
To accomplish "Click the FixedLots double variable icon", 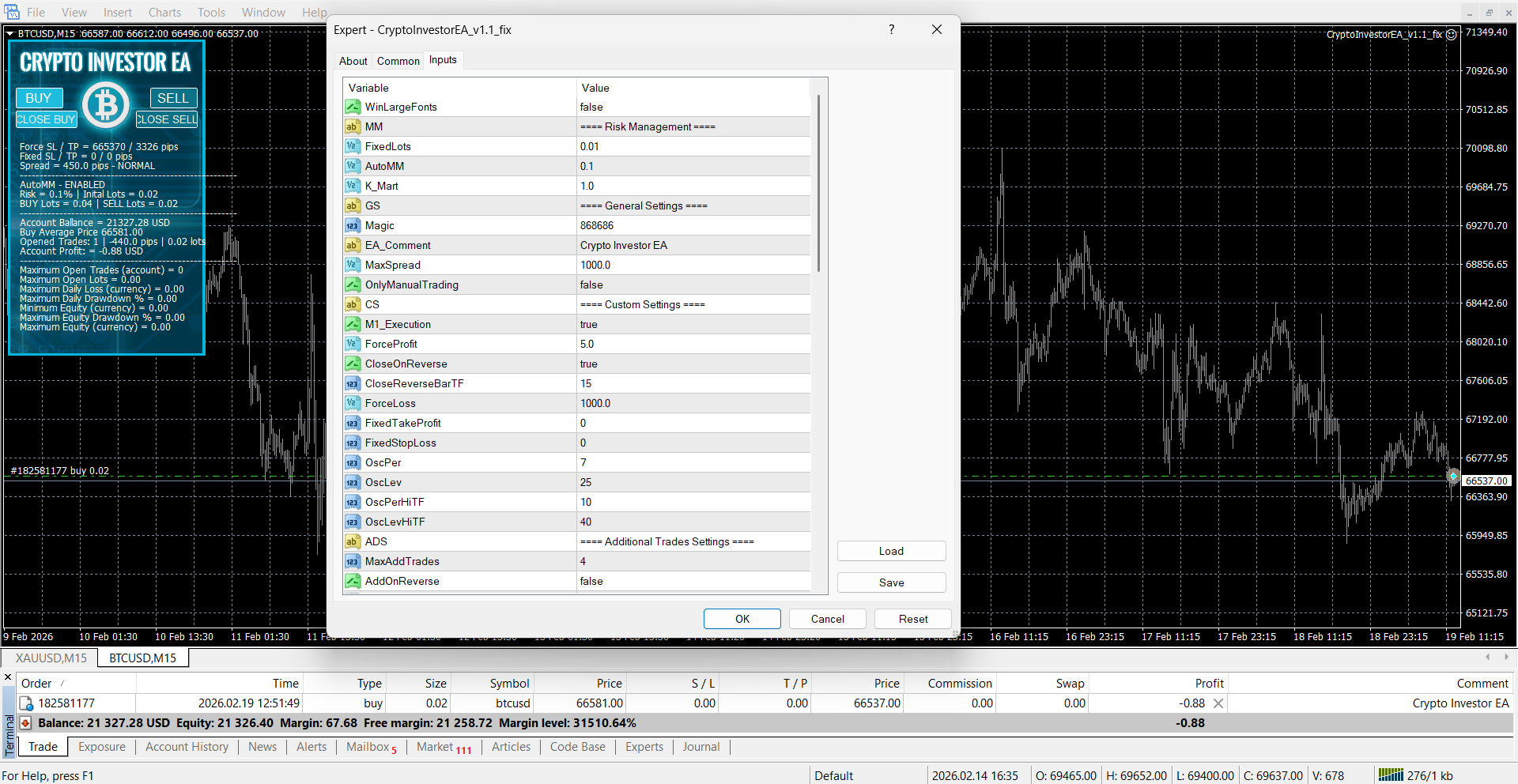I will pyautogui.click(x=353, y=146).
